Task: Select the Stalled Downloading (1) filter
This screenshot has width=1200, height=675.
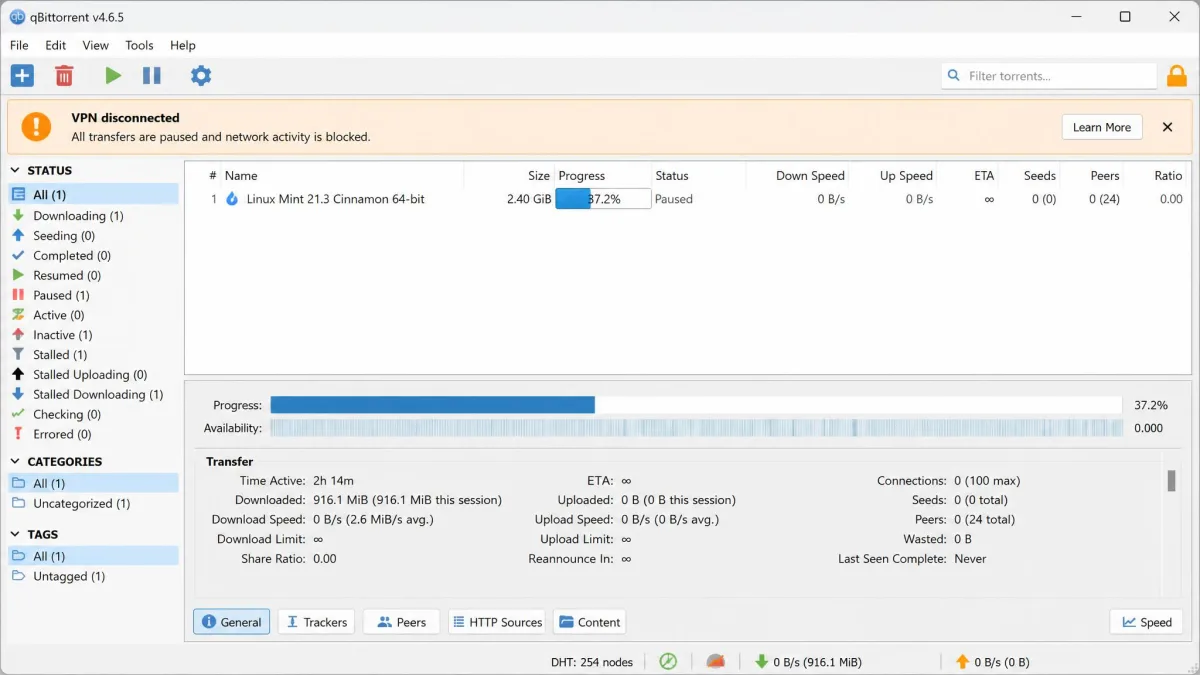Action: pos(94,394)
